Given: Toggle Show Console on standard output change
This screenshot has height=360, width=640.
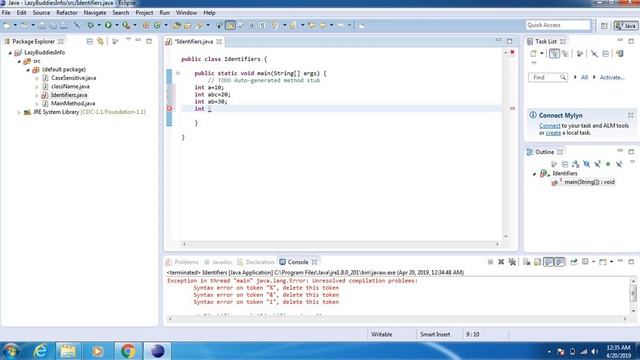Looking at the screenshot, I should pos(549,262).
